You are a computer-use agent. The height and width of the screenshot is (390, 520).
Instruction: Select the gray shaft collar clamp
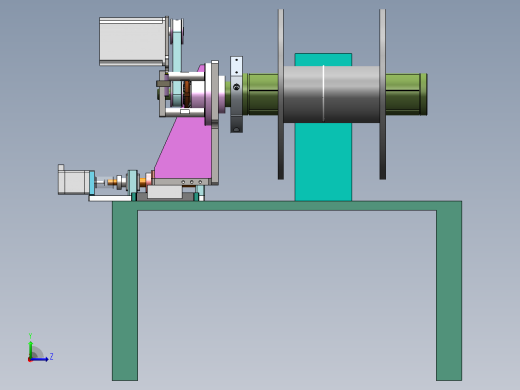pyautogui.click(x=236, y=95)
